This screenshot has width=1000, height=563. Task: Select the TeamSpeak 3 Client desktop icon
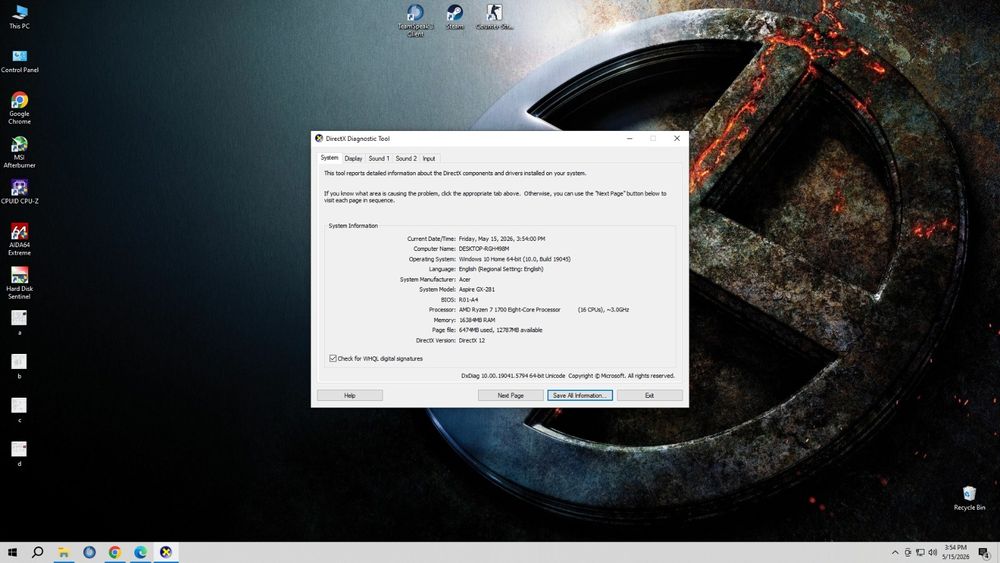click(415, 20)
